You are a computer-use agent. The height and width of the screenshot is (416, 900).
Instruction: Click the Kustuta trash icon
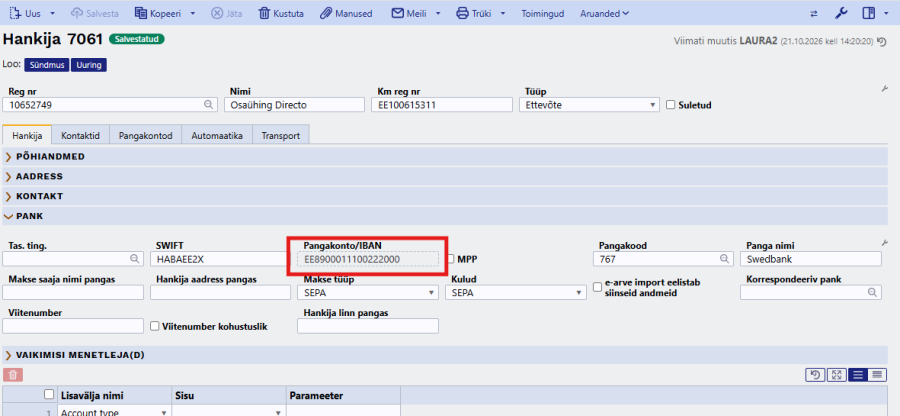click(x=264, y=13)
